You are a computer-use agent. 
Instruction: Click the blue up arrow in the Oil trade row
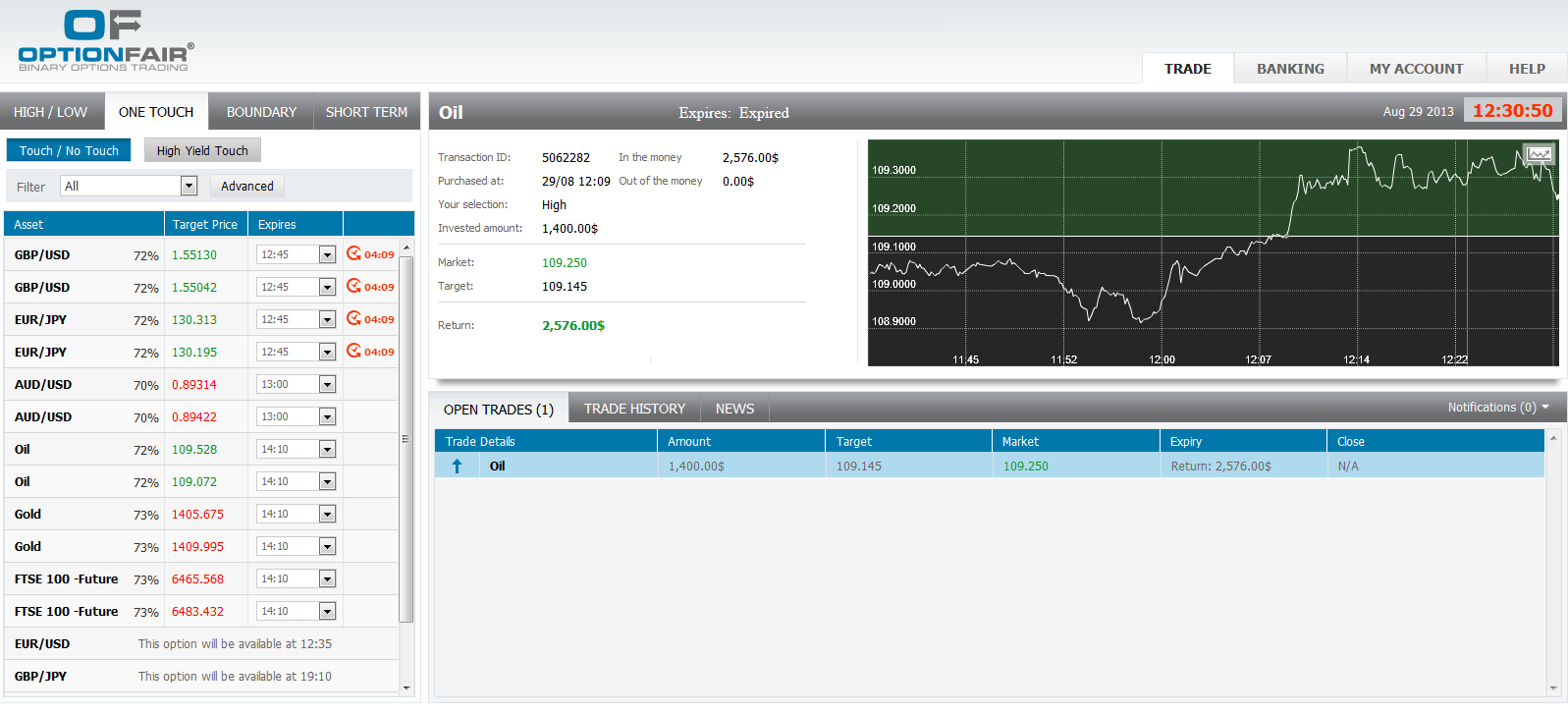click(457, 467)
